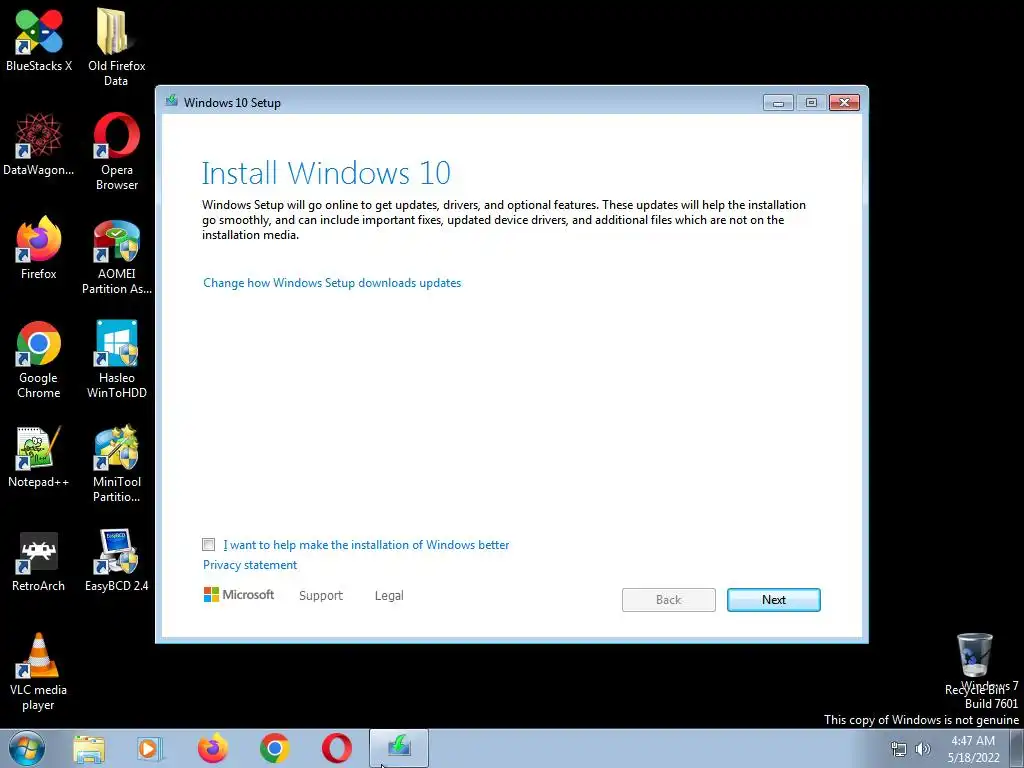Viewport: 1024px width, 768px height.
Task: Open the Windows Start menu orb
Action: [27, 748]
